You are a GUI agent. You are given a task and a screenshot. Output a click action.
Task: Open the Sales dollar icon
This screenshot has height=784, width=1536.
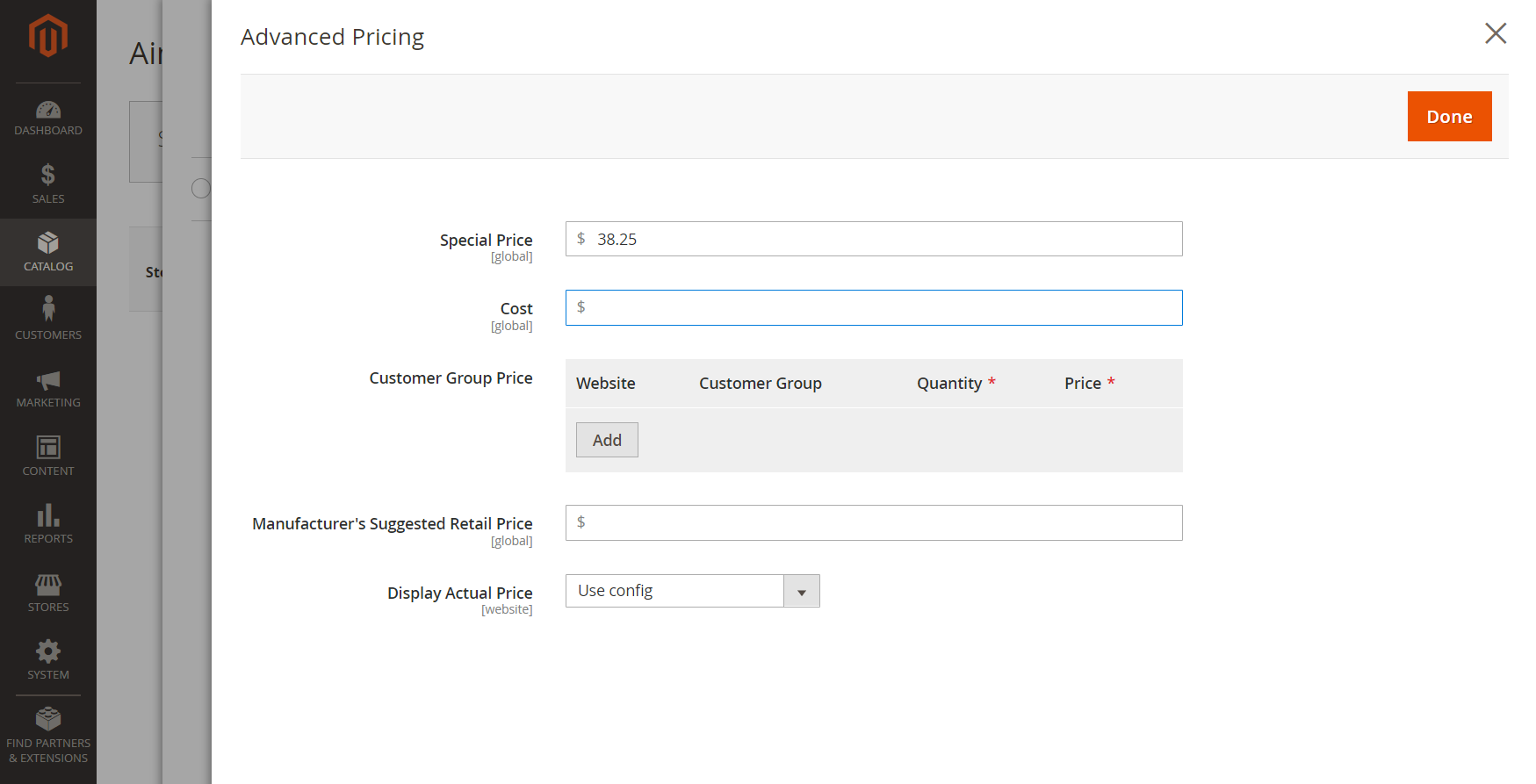click(48, 175)
